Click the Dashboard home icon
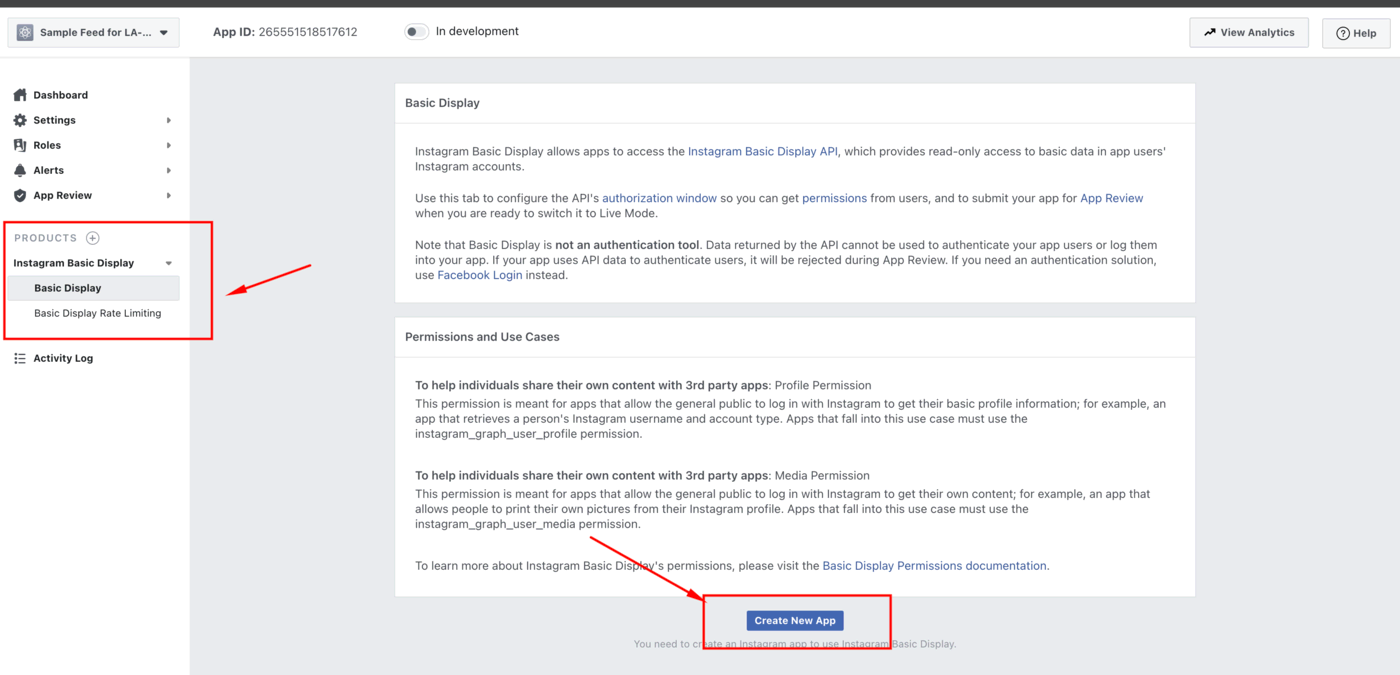This screenshot has height=675, width=1400. pyautogui.click(x=20, y=95)
